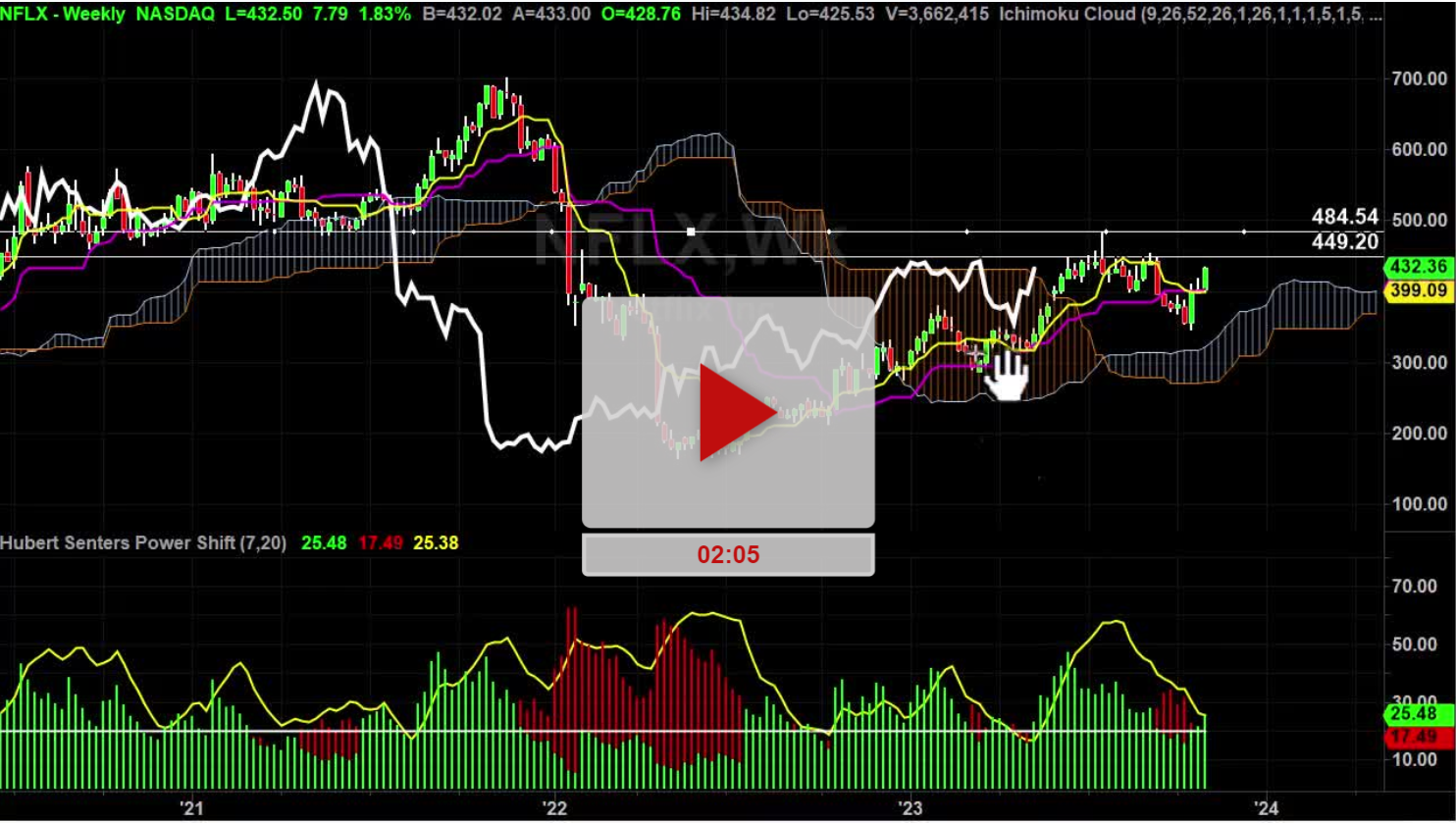Select the '24 year axis label
Viewport: 1456px width, 823px height.
(1266, 808)
